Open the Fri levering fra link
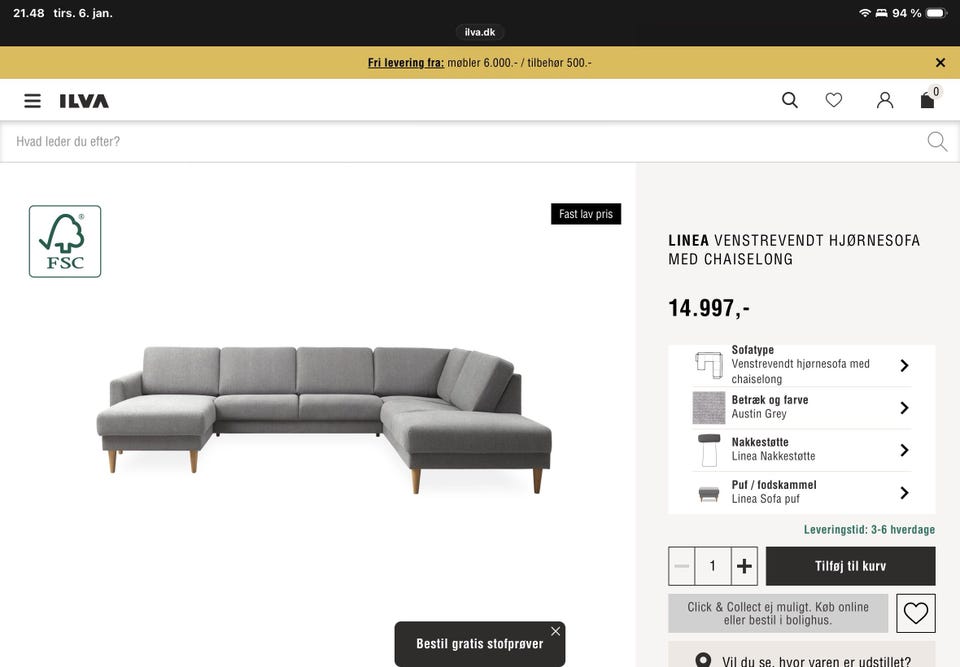 (406, 62)
